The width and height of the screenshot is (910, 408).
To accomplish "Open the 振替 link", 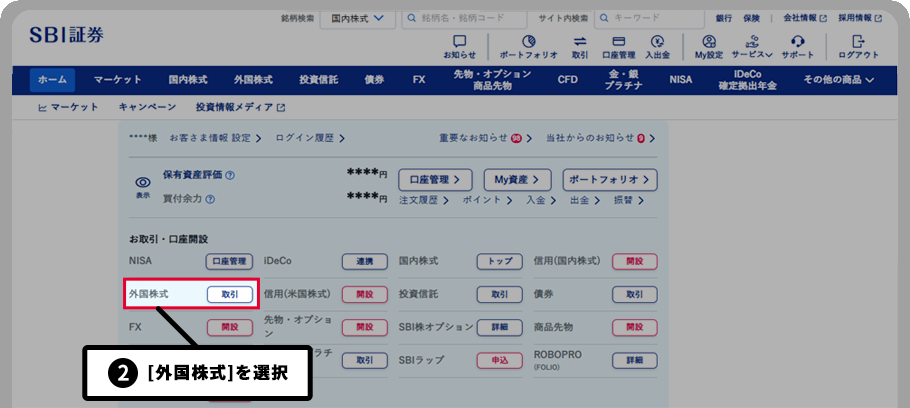I will [x=629, y=200].
